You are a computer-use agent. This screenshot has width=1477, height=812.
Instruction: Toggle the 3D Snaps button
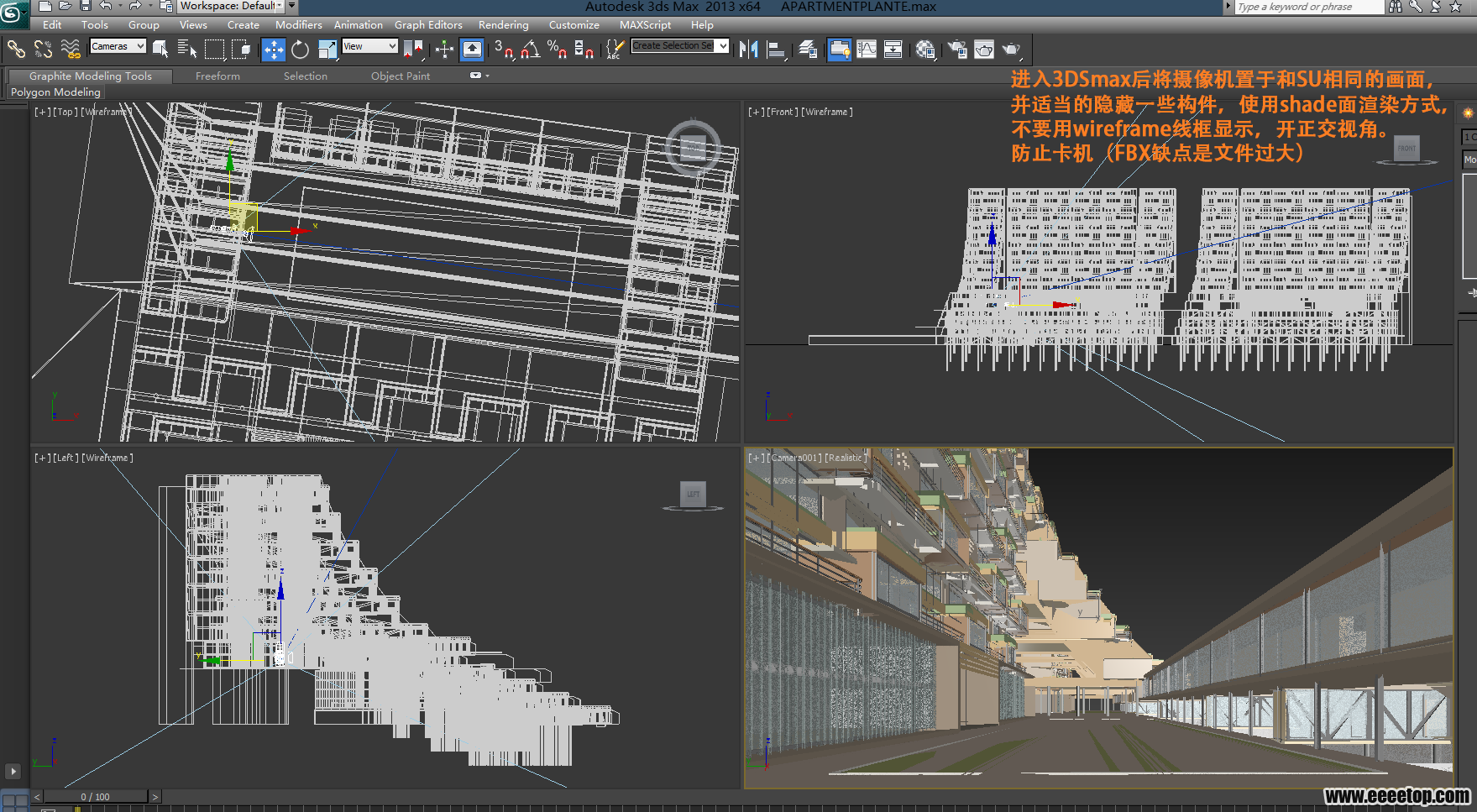click(503, 50)
